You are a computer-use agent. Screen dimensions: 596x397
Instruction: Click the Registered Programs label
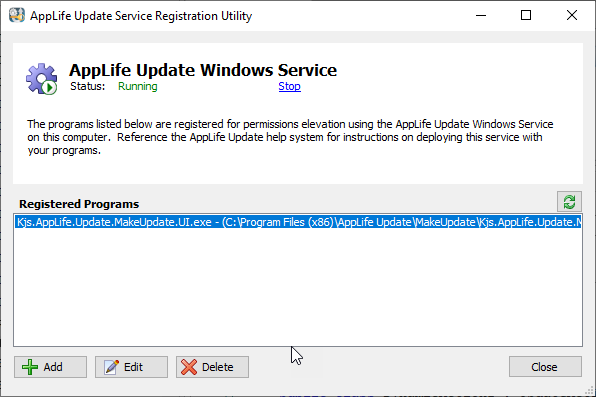coord(79,204)
